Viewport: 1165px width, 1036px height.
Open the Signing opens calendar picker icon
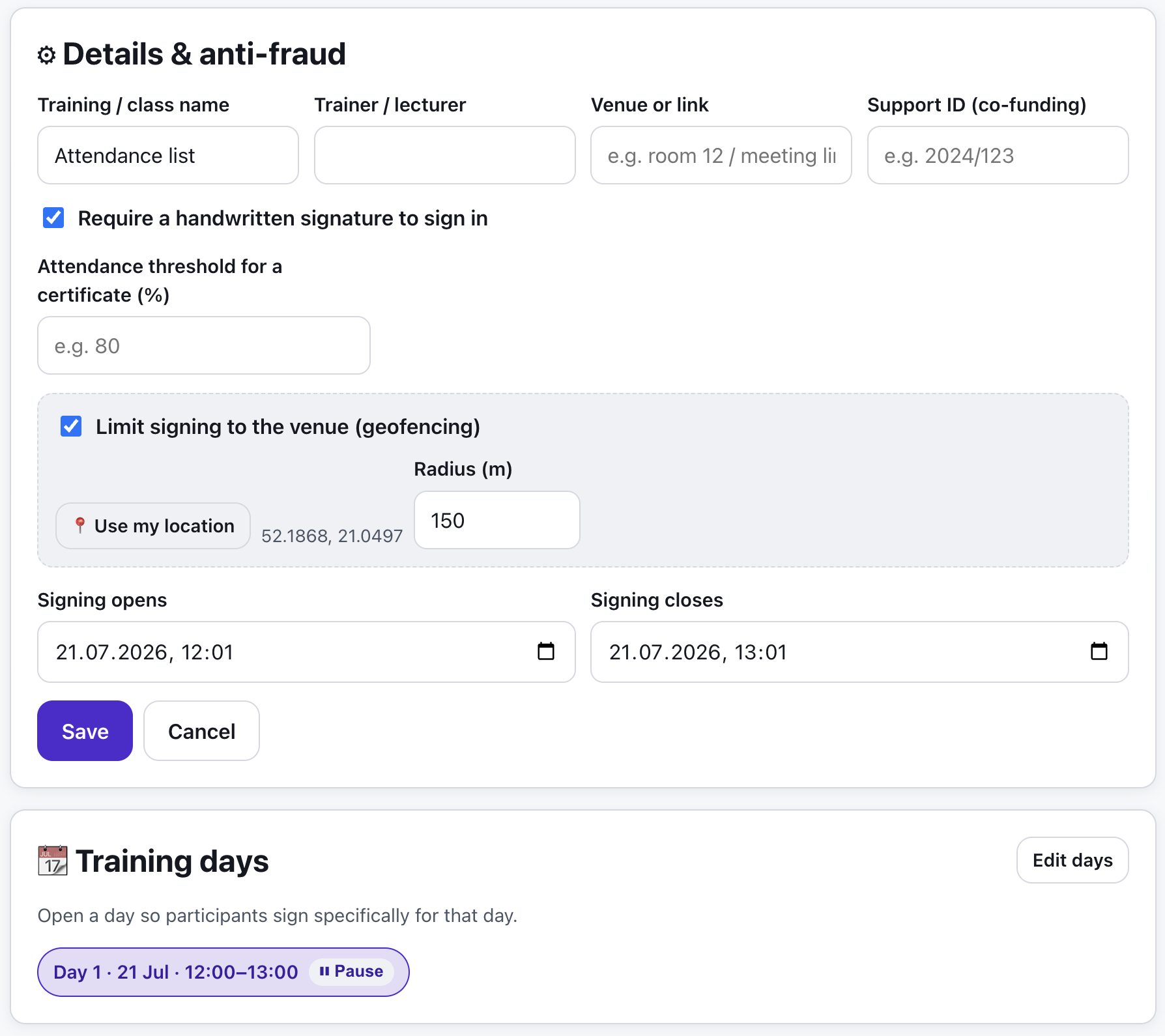click(546, 651)
